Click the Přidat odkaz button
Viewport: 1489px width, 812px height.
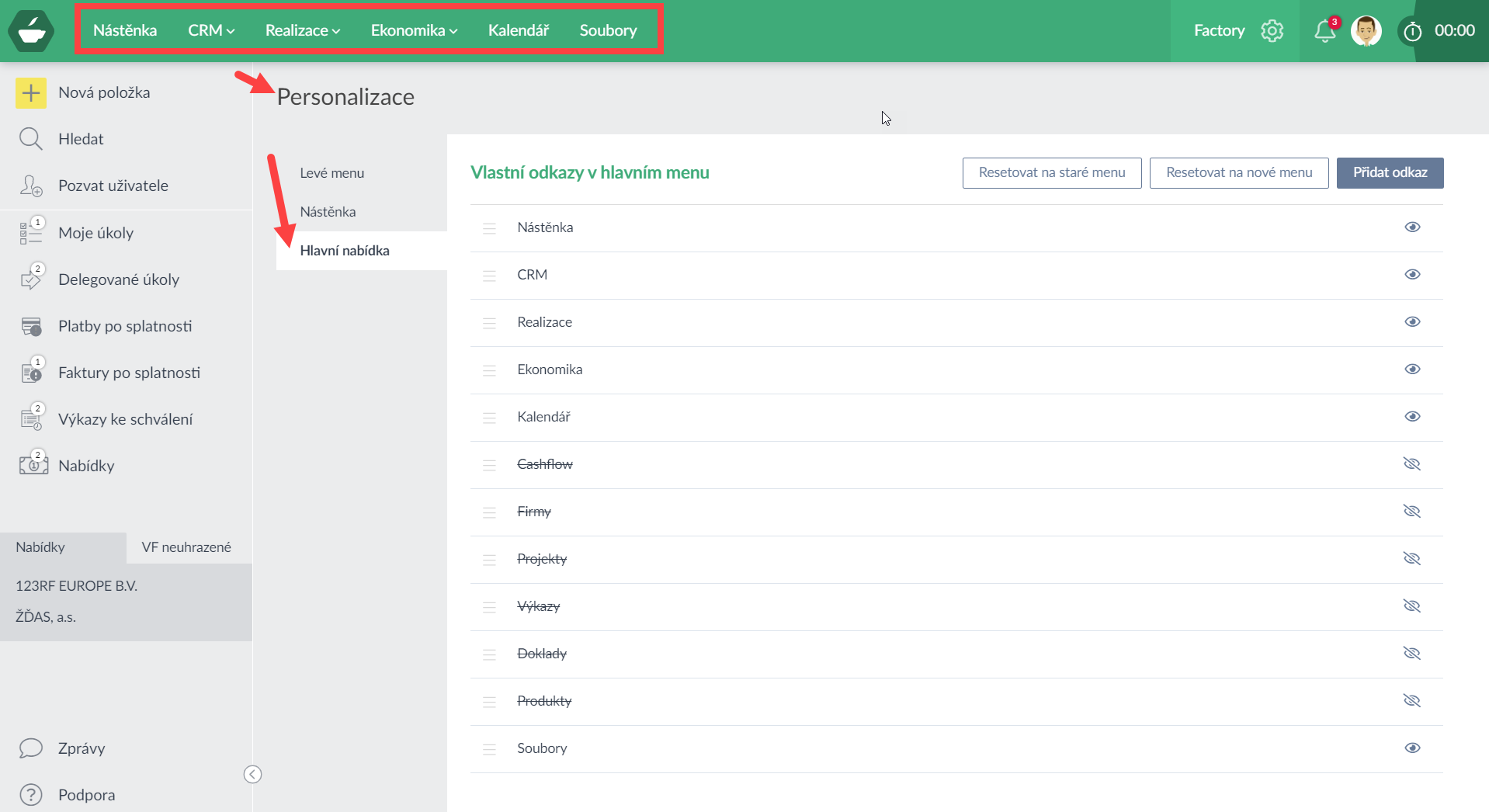[1390, 172]
